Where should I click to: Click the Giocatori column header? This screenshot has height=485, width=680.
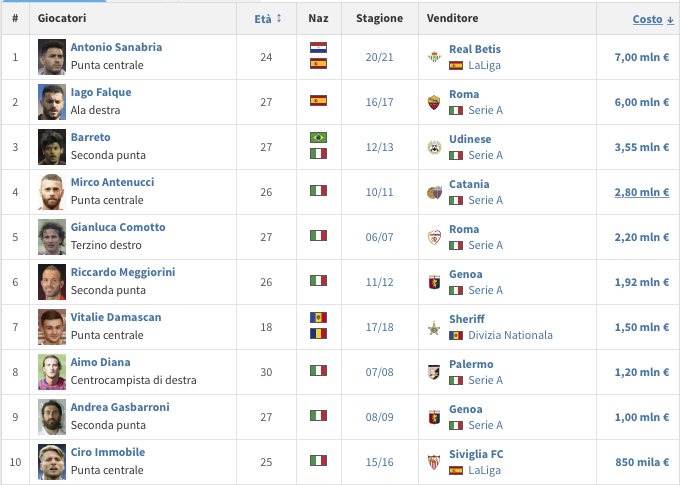pyautogui.click(x=62, y=19)
